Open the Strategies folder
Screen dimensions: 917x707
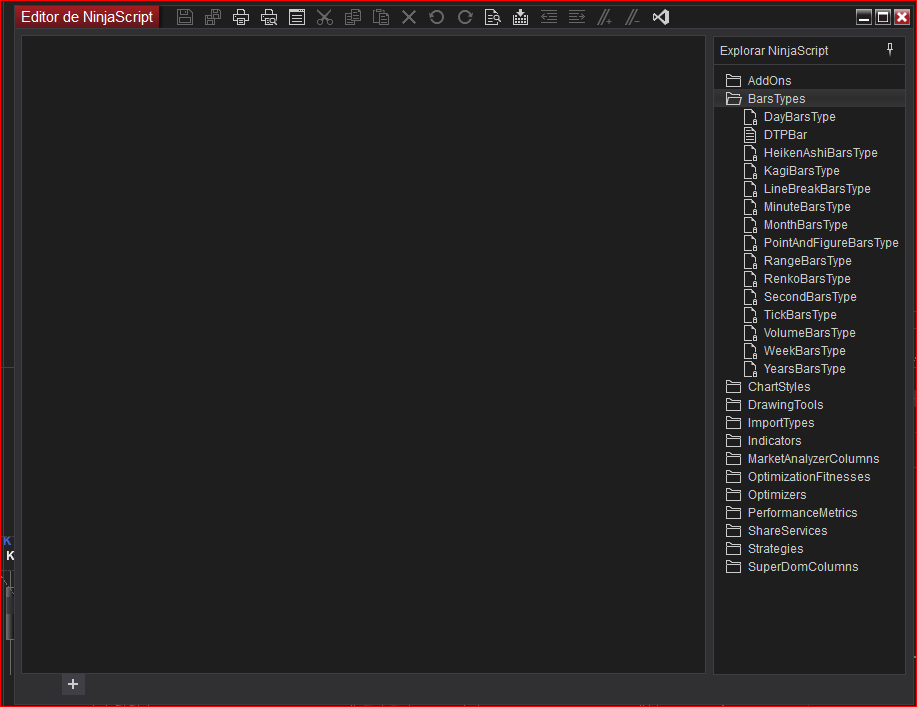764,549
